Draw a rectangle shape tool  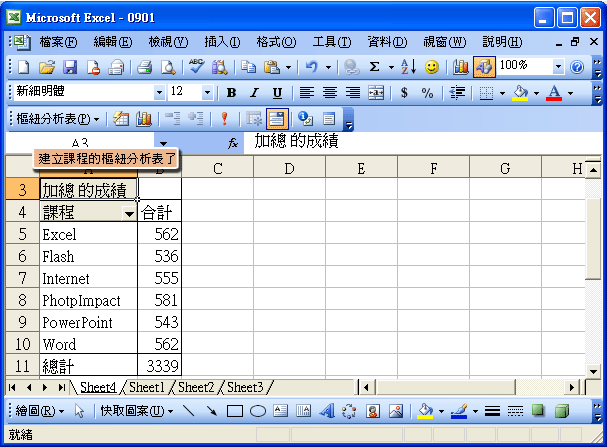click(x=235, y=411)
